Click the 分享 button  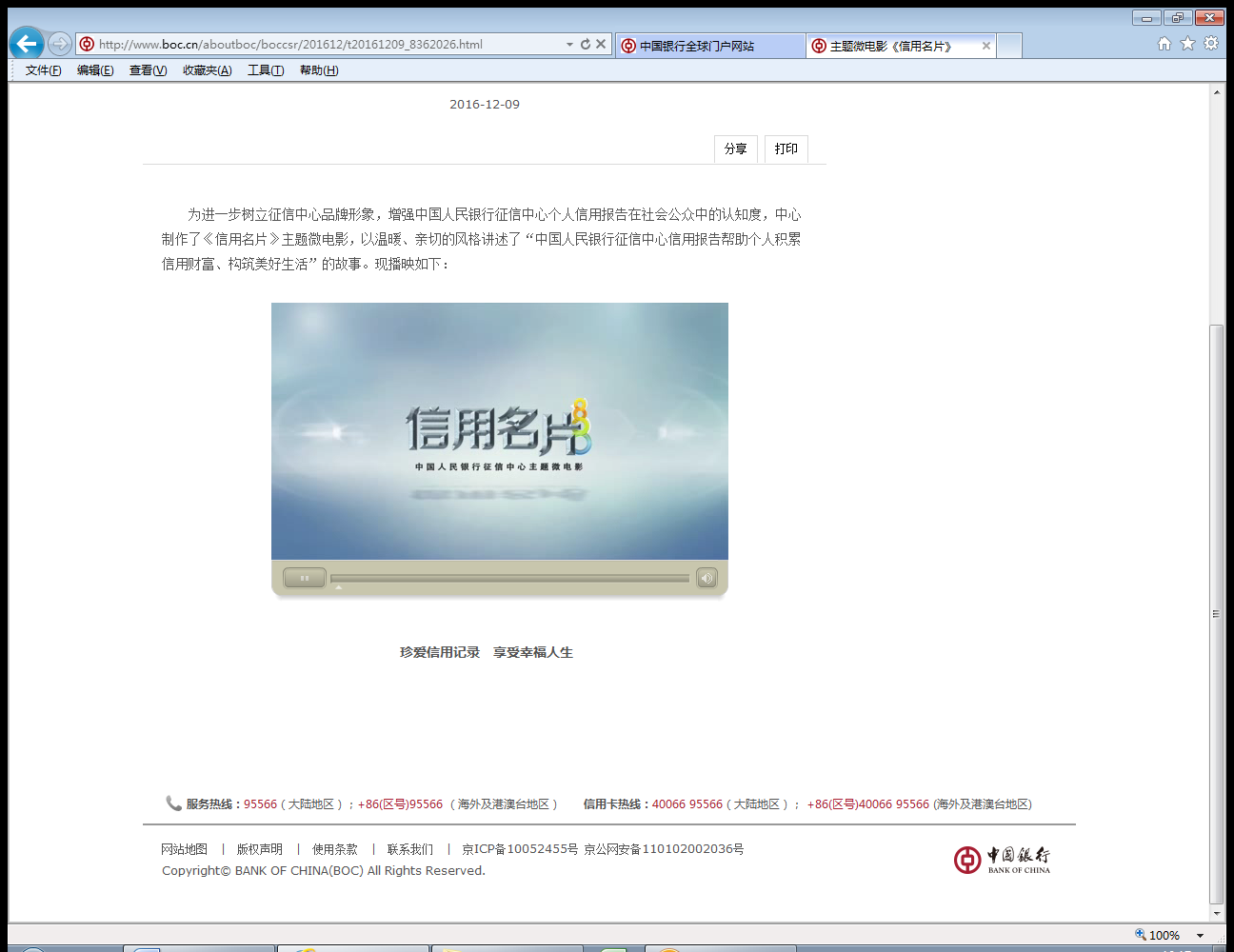tap(735, 149)
